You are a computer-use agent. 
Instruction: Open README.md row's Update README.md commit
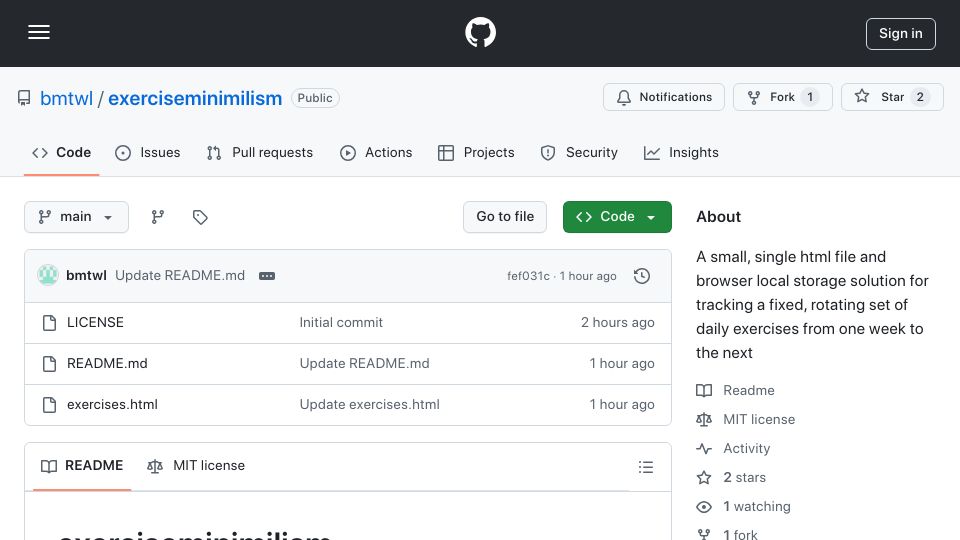(364, 364)
